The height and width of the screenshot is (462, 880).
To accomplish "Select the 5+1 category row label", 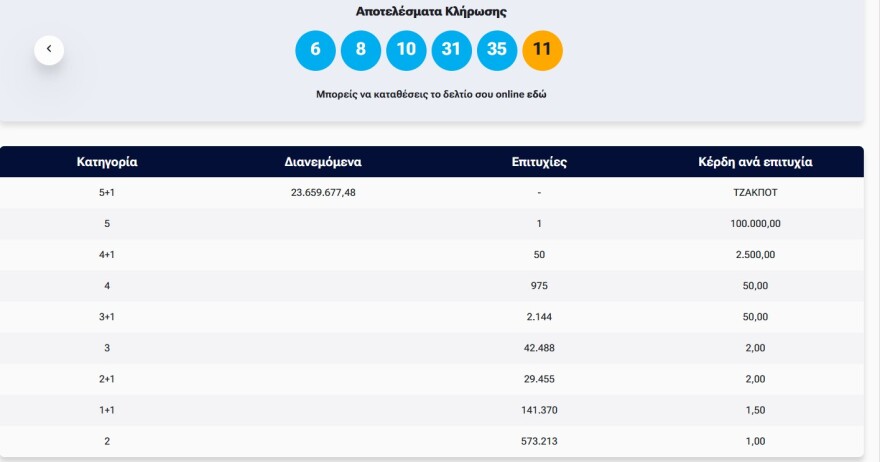I will click(x=107, y=193).
